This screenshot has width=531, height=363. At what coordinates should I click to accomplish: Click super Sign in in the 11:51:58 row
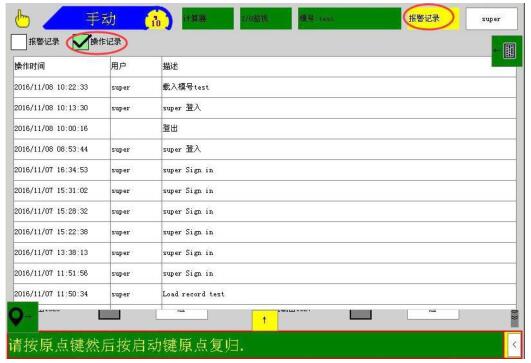(x=339, y=273)
